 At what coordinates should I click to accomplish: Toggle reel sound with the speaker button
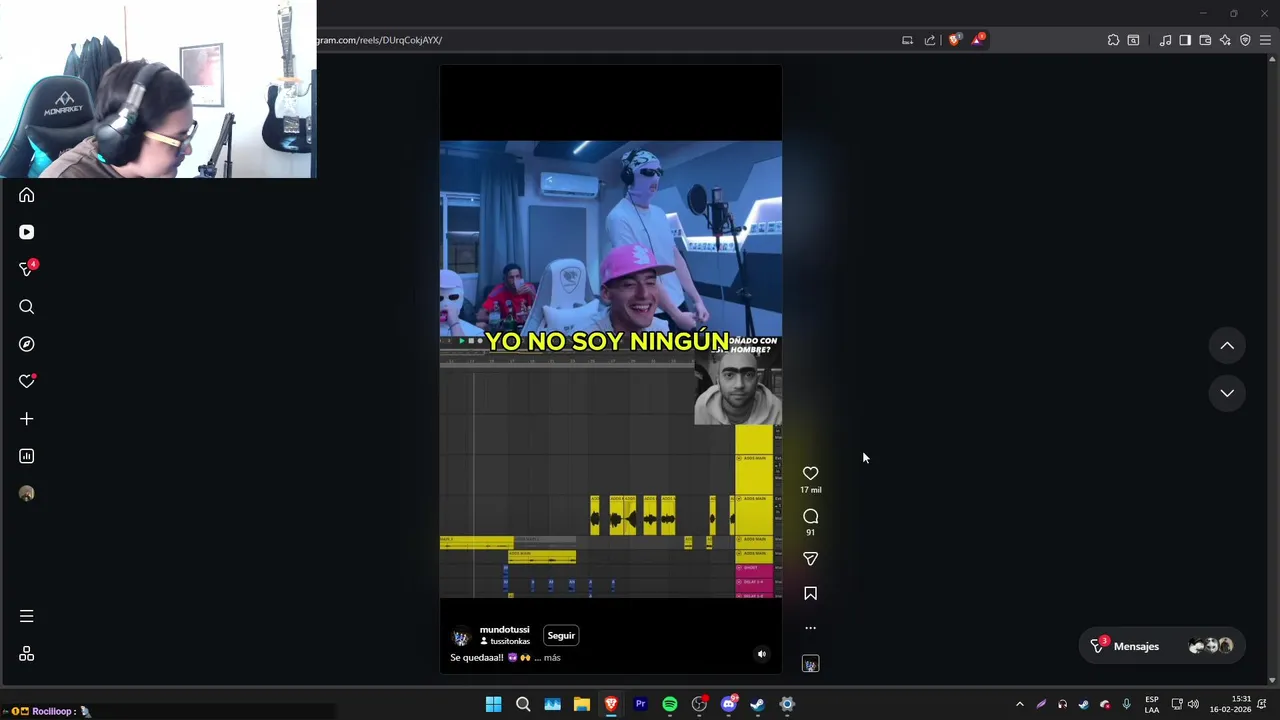[x=762, y=654]
